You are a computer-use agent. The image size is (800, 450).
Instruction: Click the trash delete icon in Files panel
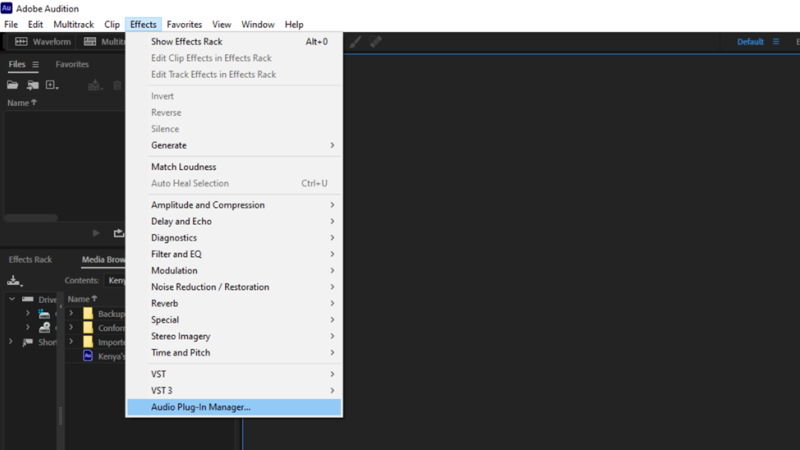click(x=117, y=85)
